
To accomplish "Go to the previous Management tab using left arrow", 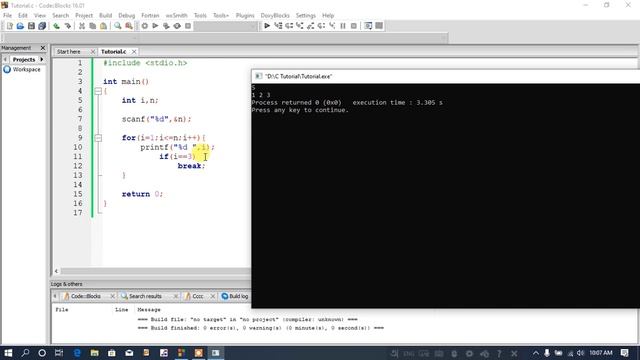I will (5, 60).
